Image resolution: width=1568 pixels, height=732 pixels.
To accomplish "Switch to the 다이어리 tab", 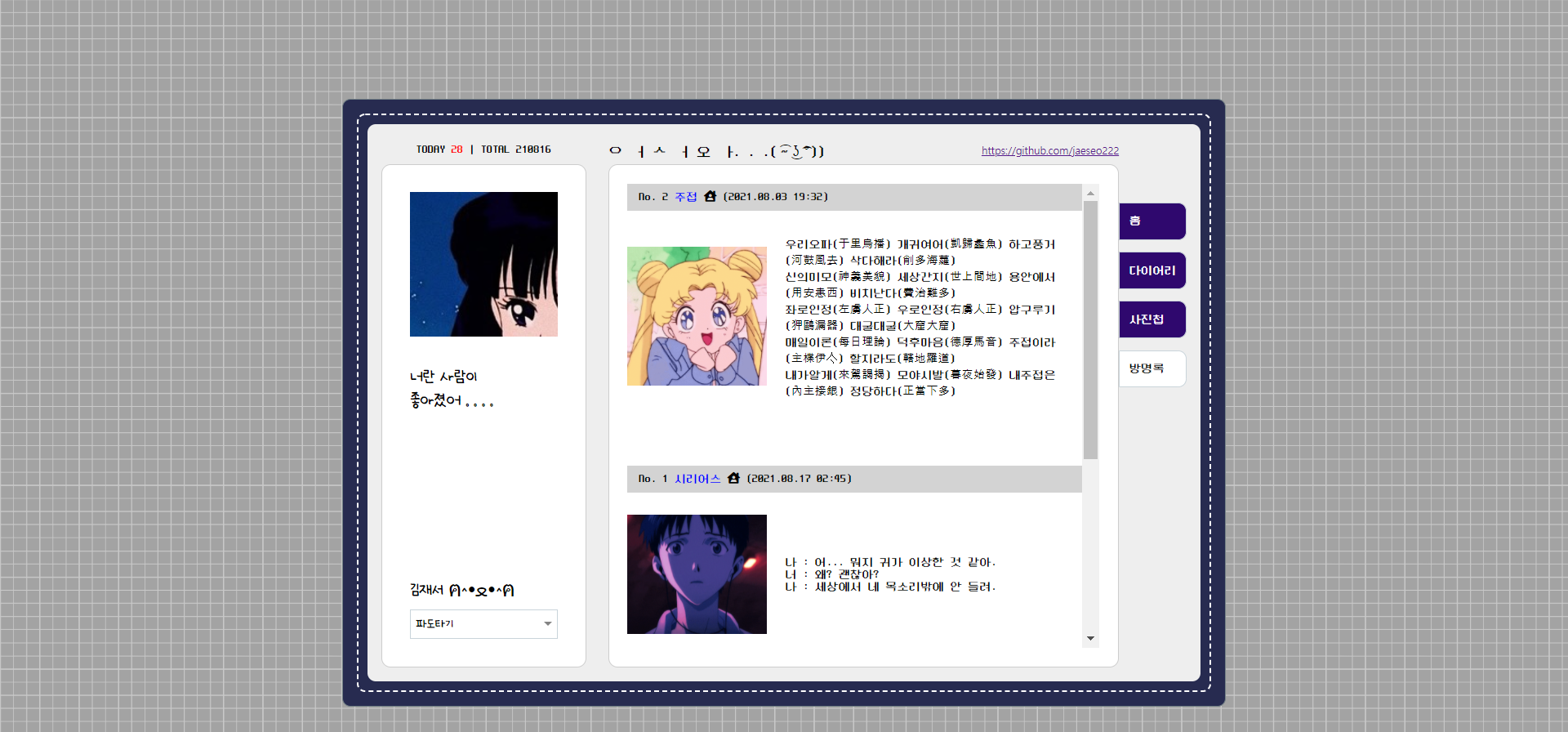I will tap(1152, 270).
